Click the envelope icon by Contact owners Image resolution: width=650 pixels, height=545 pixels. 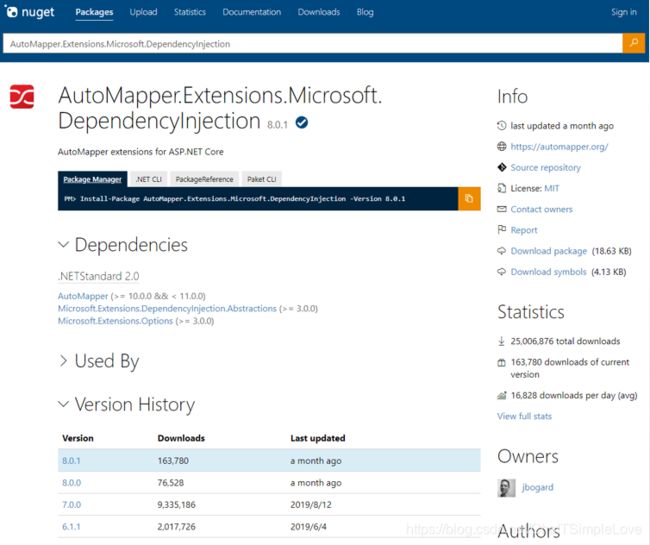[502, 209]
